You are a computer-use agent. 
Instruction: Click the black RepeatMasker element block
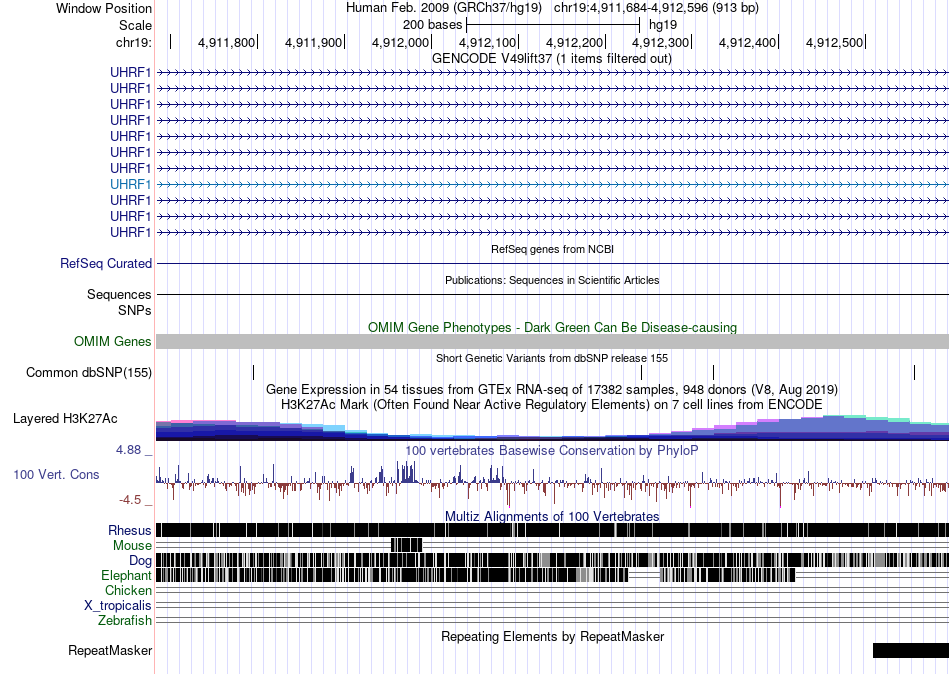click(x=911, y=650)
